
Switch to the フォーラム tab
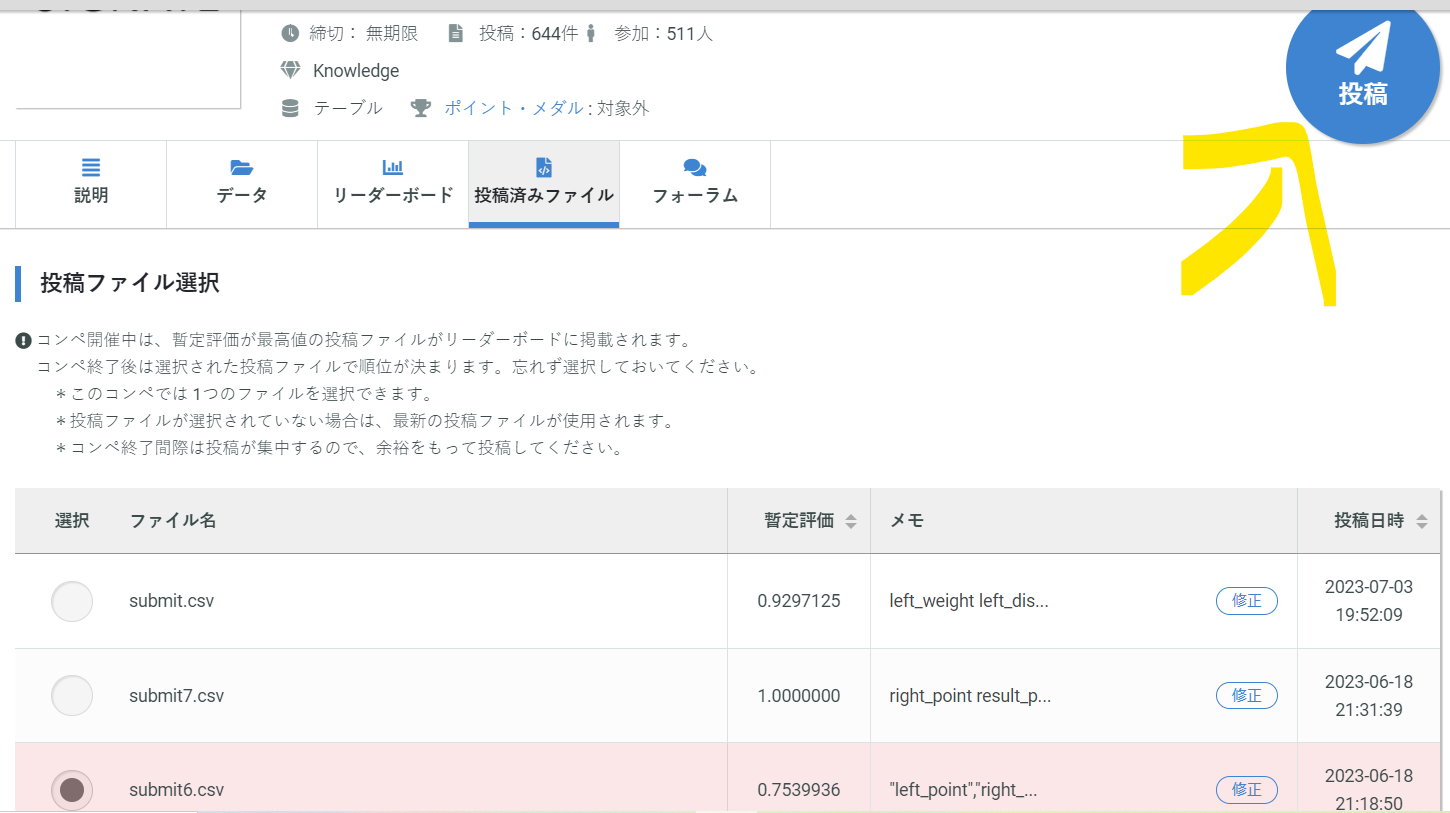tap(694, 185)
